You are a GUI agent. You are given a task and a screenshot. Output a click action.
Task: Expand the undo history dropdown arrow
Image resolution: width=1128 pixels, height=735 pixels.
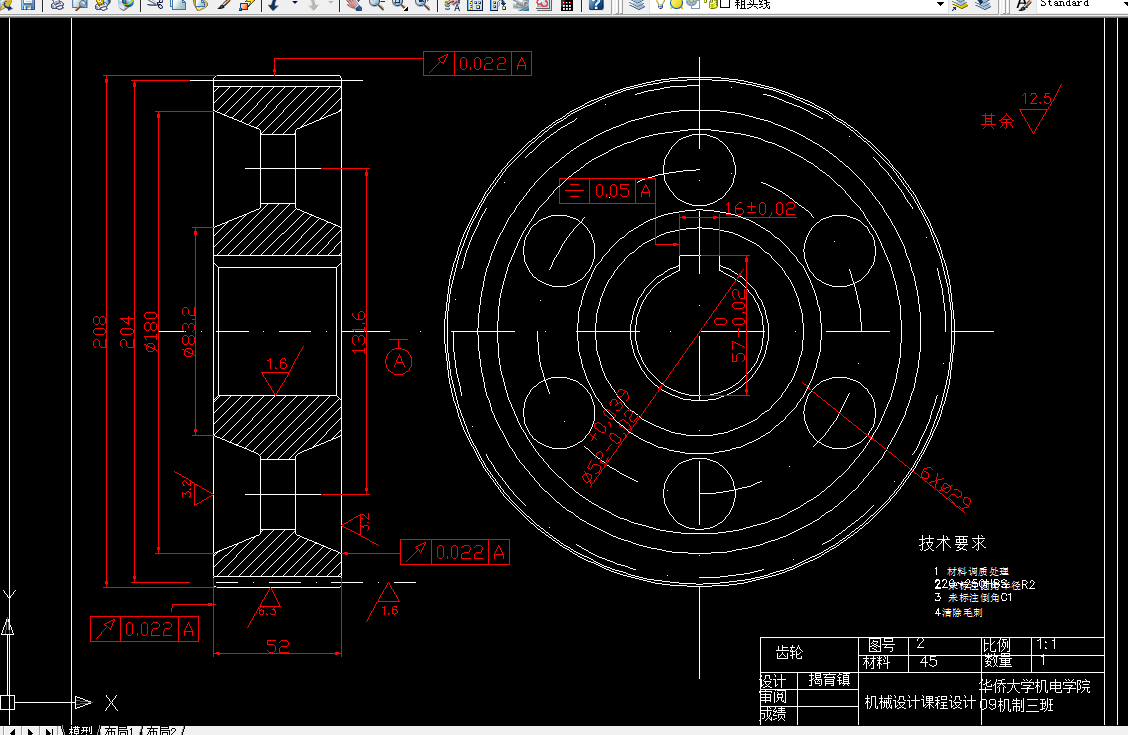pos(295,4)
